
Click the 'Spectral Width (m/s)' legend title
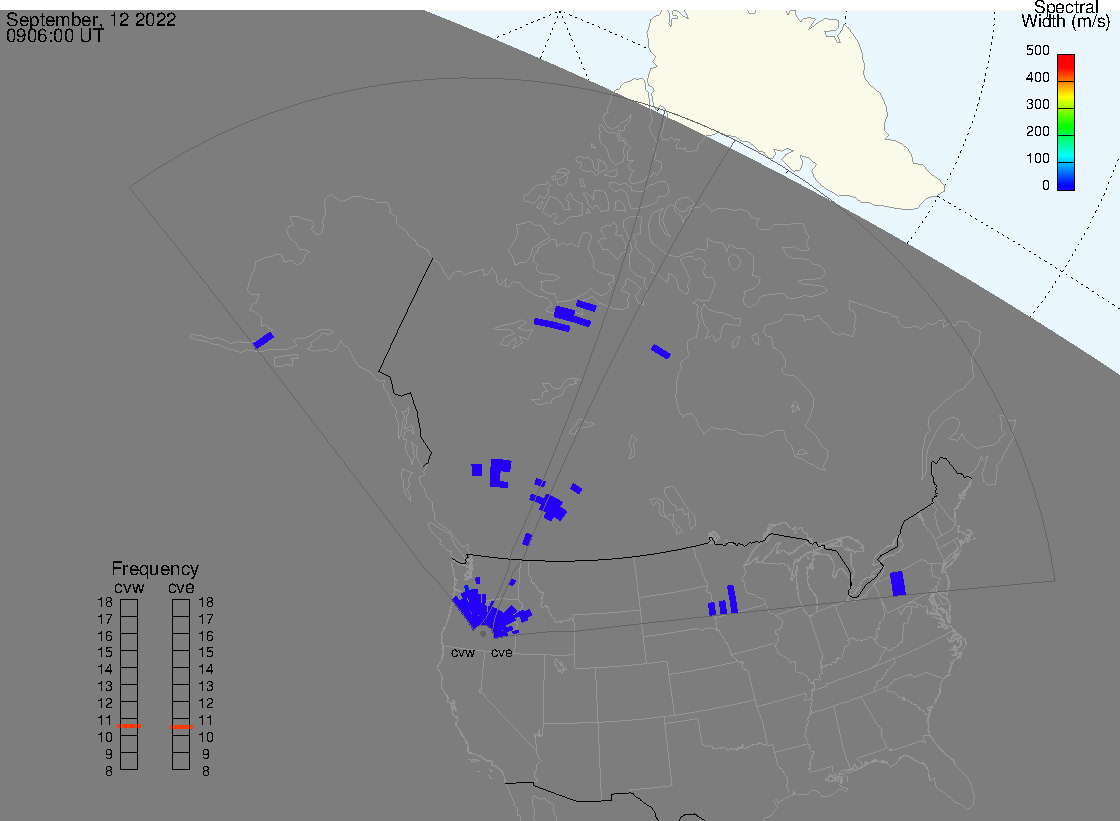(1066, 14)
